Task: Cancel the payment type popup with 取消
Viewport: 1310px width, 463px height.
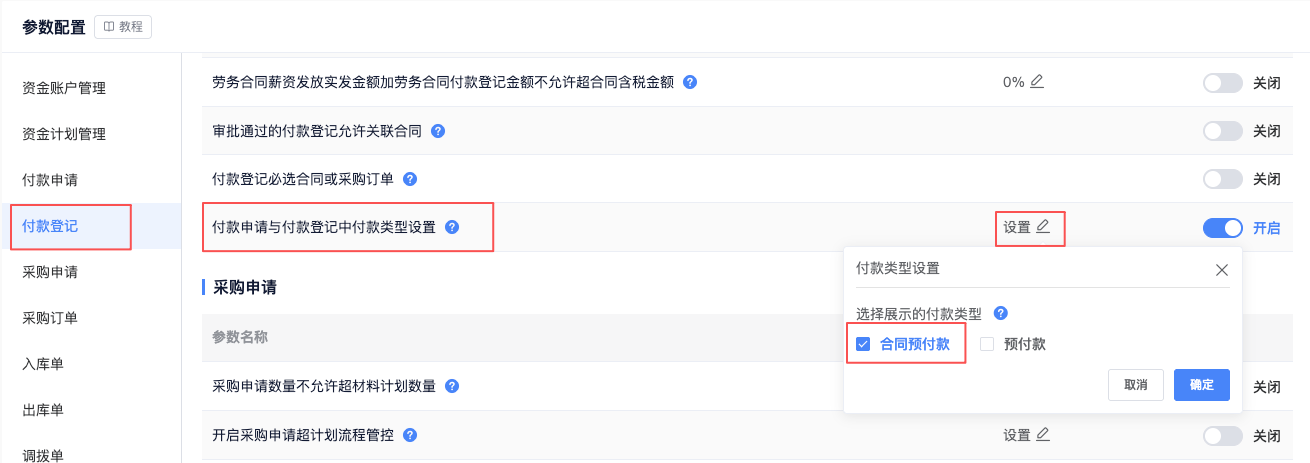Action: [x=1136, y=385]
